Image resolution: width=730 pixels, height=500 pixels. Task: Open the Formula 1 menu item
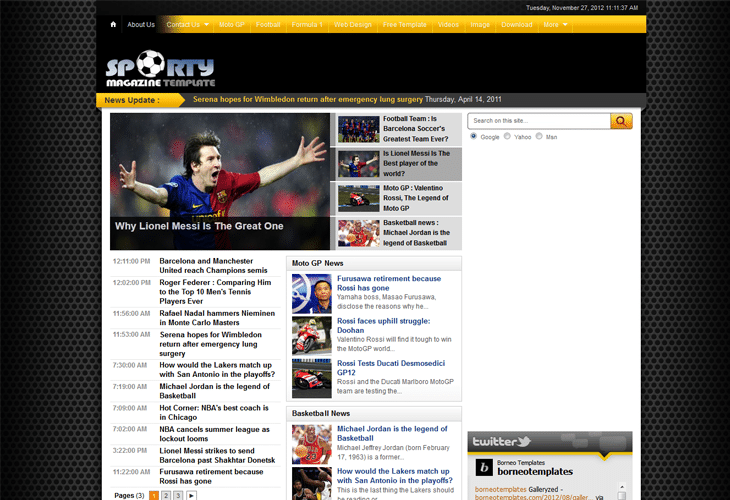[307, 25]
